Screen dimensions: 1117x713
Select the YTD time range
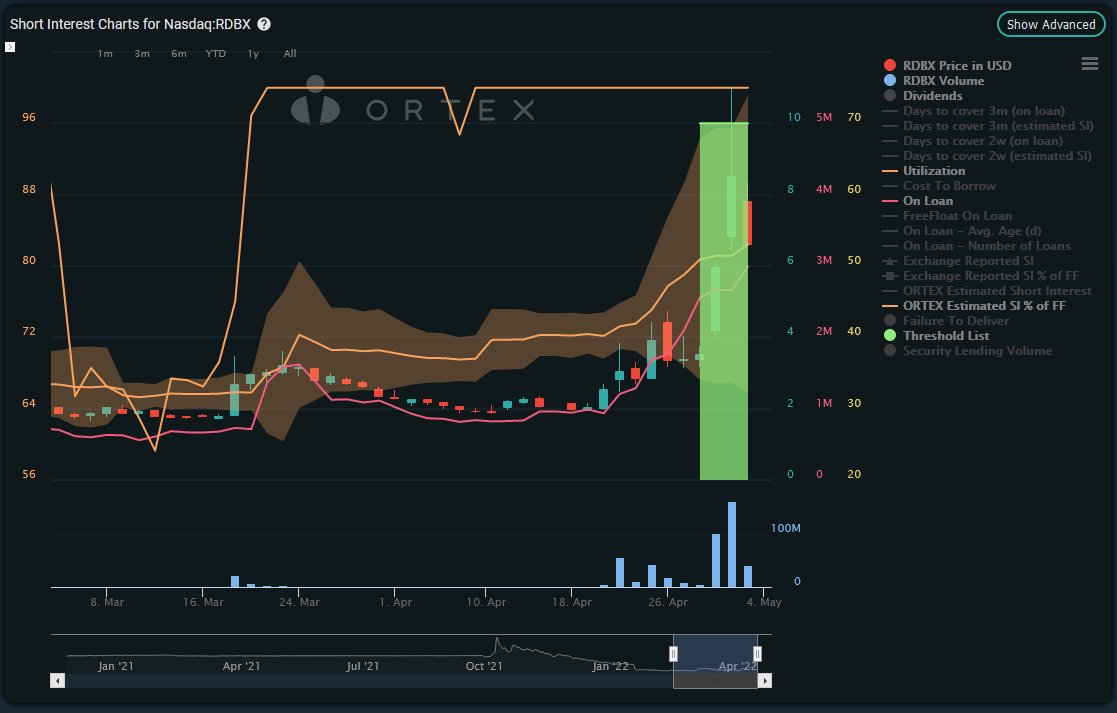click(x=216, y=53)
